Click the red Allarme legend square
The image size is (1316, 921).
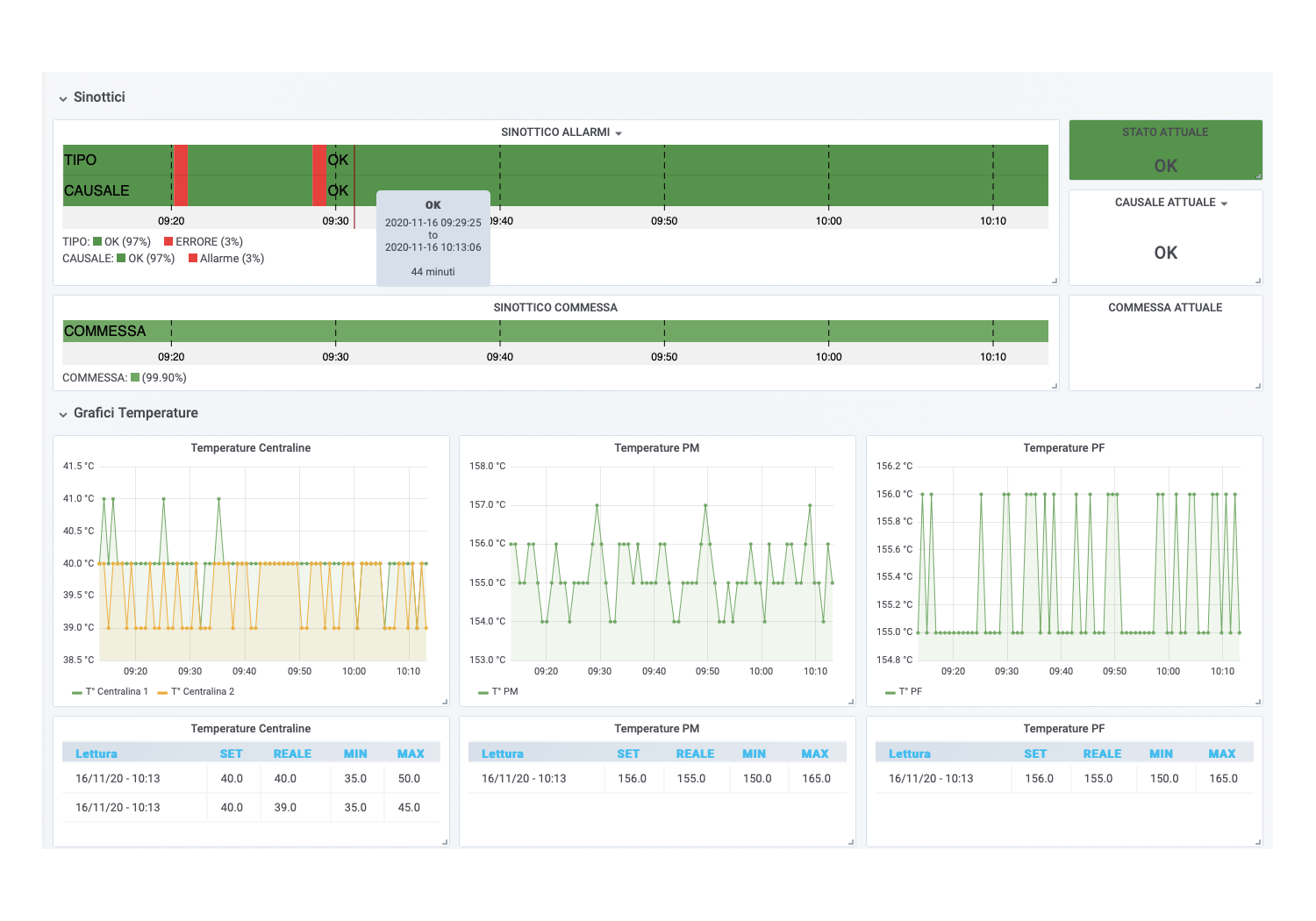click(193, 259)
